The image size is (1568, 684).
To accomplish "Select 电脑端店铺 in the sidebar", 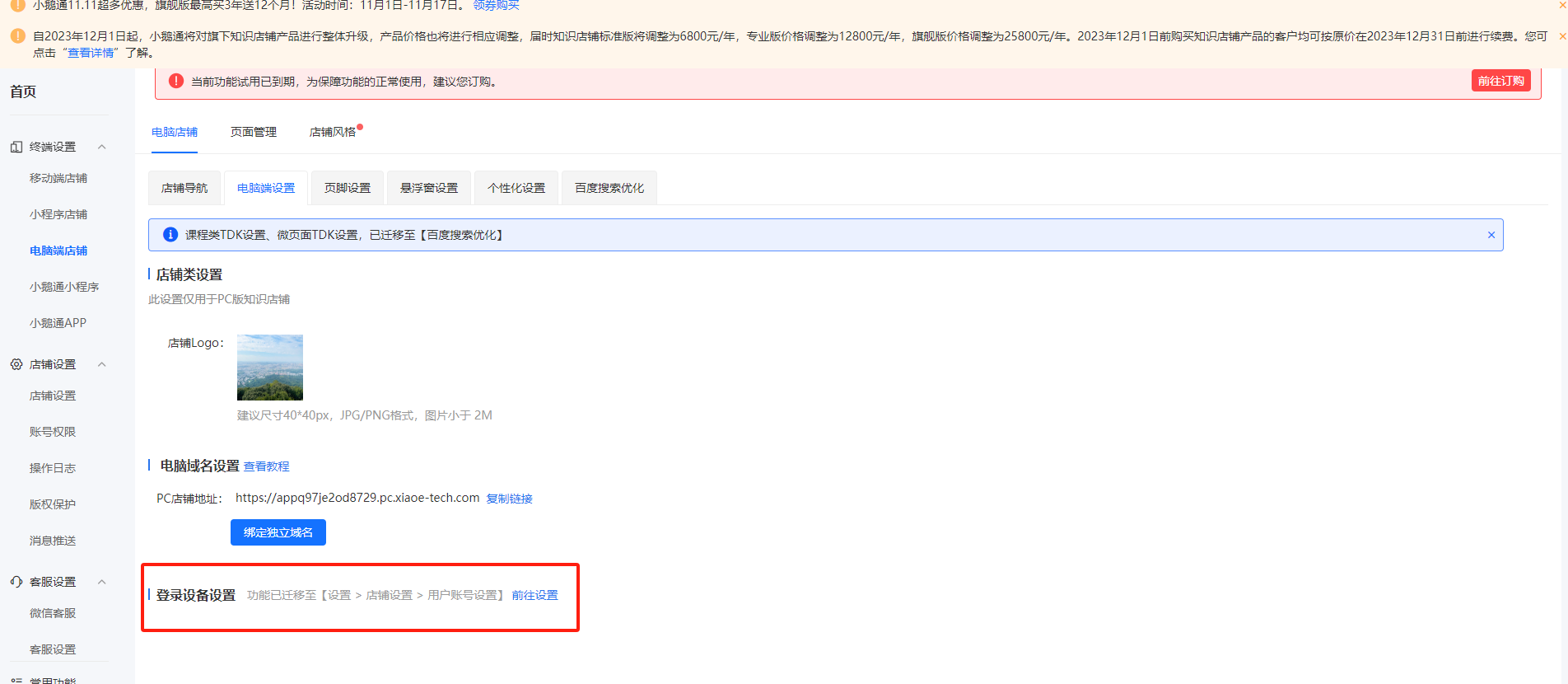I will pos(58,251).
